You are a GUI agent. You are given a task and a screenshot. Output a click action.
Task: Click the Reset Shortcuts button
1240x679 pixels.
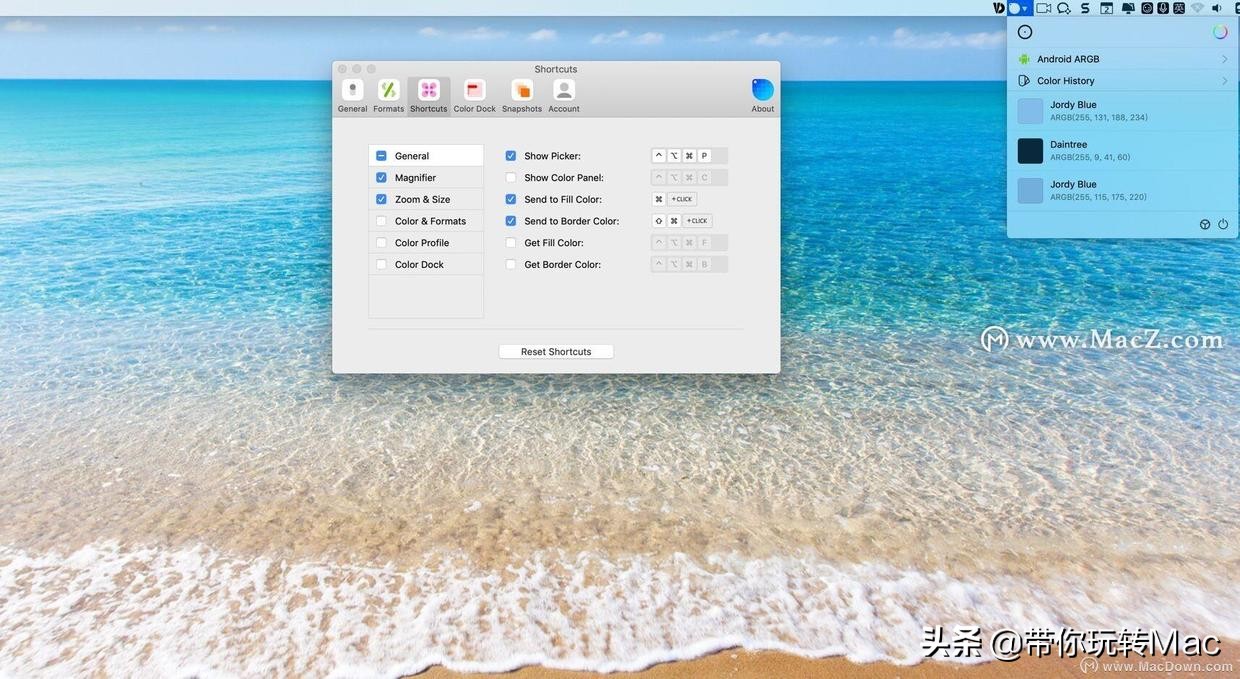coord(555,351)
